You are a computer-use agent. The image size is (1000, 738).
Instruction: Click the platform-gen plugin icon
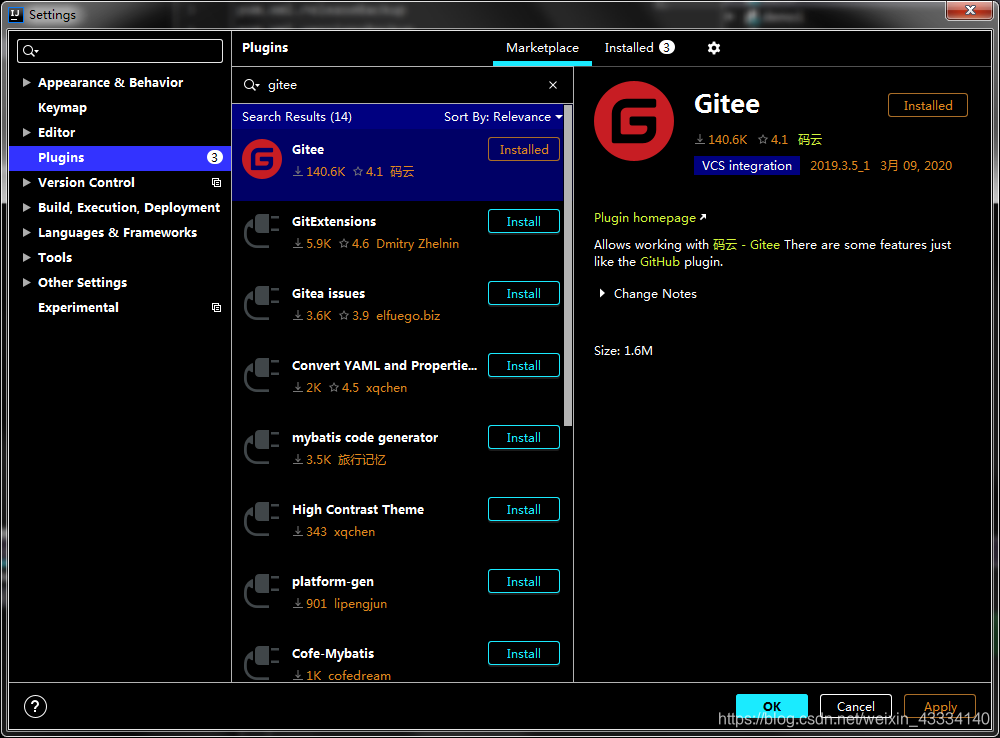(x=261, y=592)
